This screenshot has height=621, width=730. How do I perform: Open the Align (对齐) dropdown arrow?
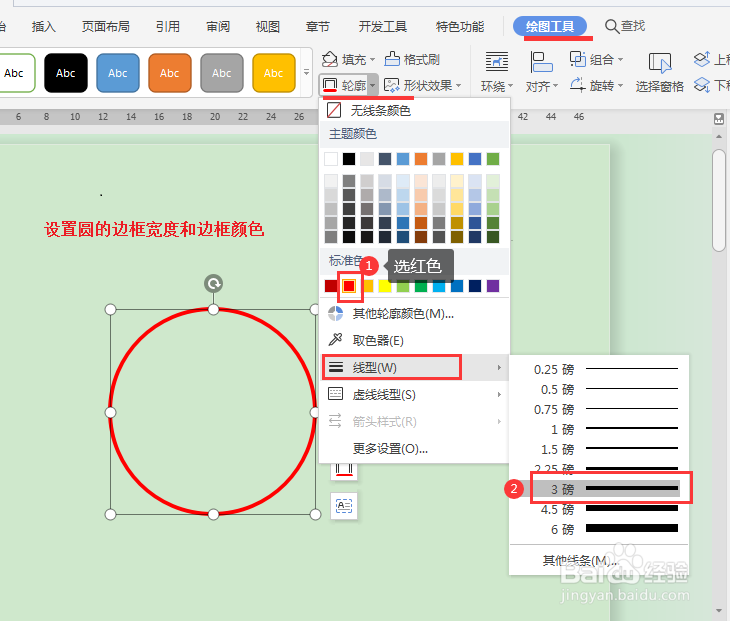[555, 86]
